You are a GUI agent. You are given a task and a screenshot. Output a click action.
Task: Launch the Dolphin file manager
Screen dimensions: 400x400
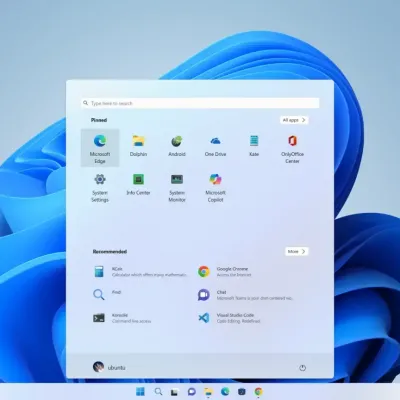(138, 145)
